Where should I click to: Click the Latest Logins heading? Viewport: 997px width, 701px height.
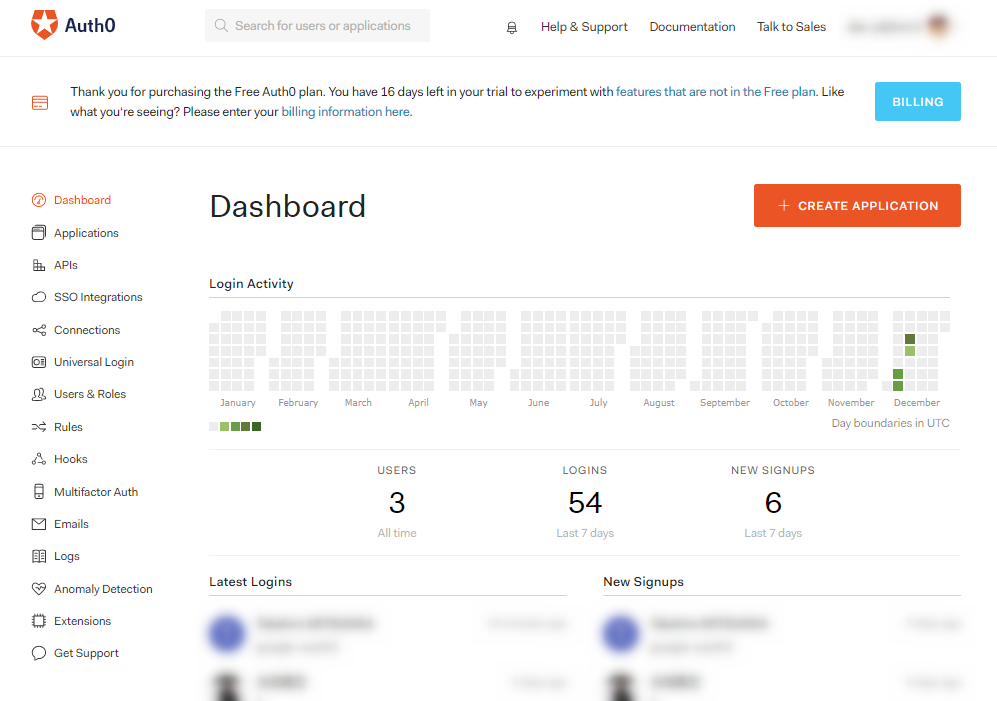[251, 581]
